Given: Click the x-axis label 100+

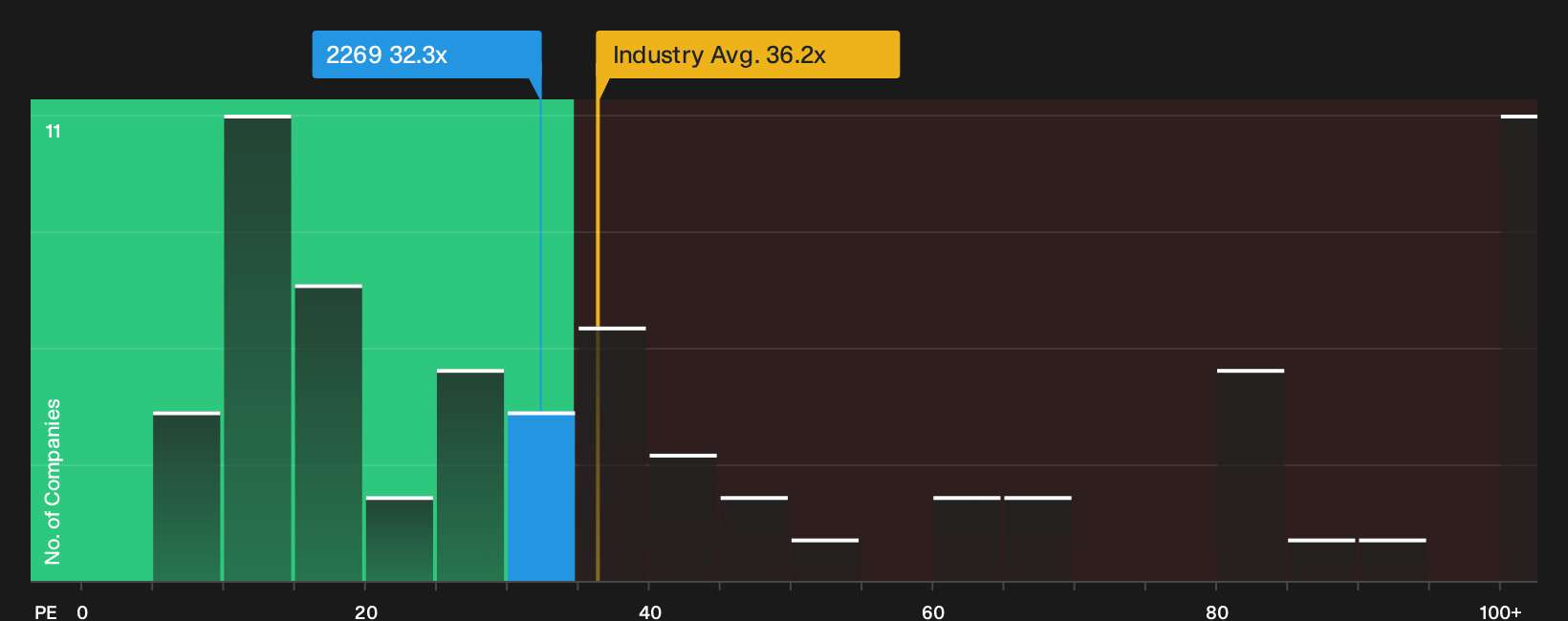Looking at the screenshot, I should tap(1500, 611).
